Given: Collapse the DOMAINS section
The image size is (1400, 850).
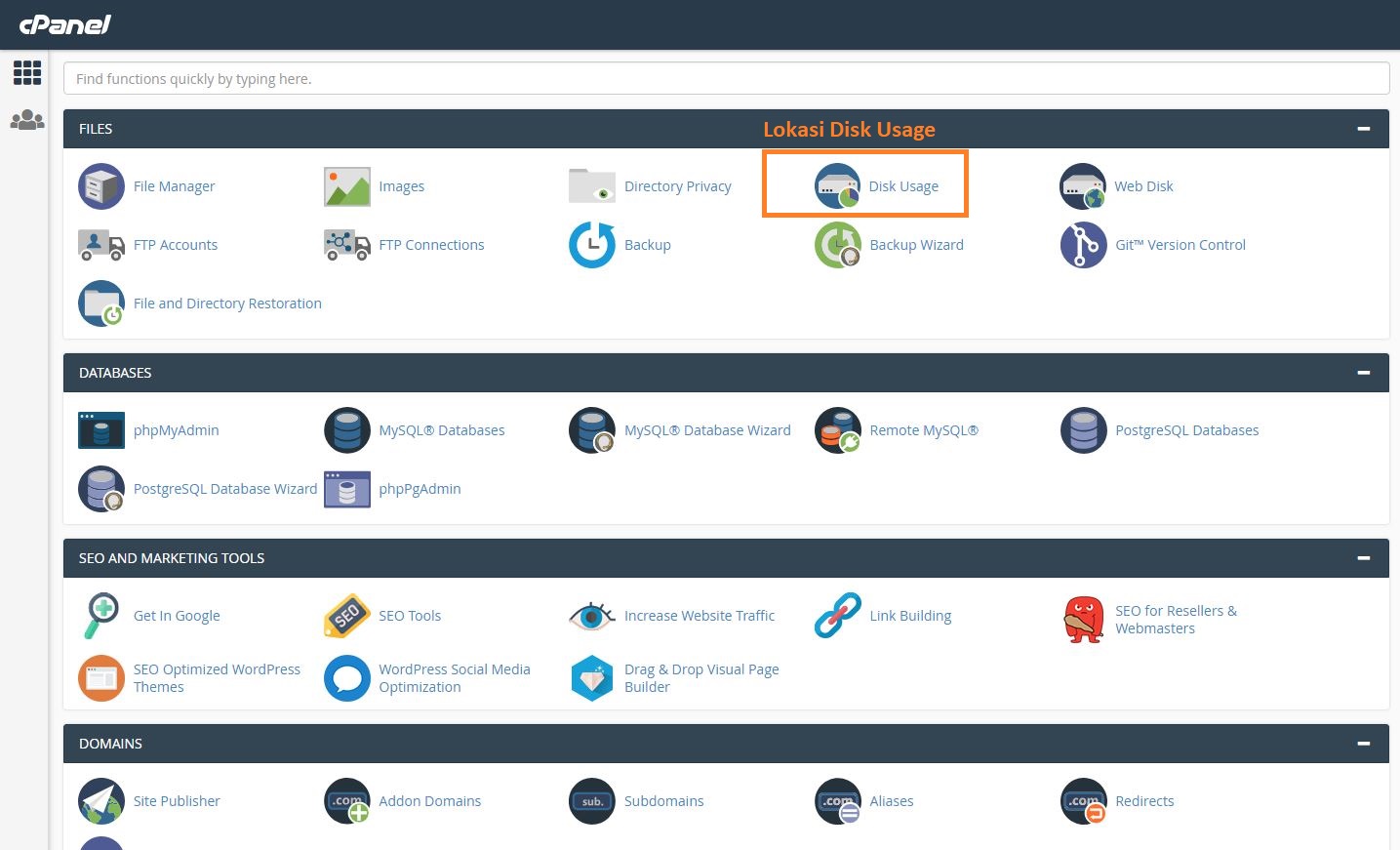Looking at the screenshot, I should (1362, 743).
